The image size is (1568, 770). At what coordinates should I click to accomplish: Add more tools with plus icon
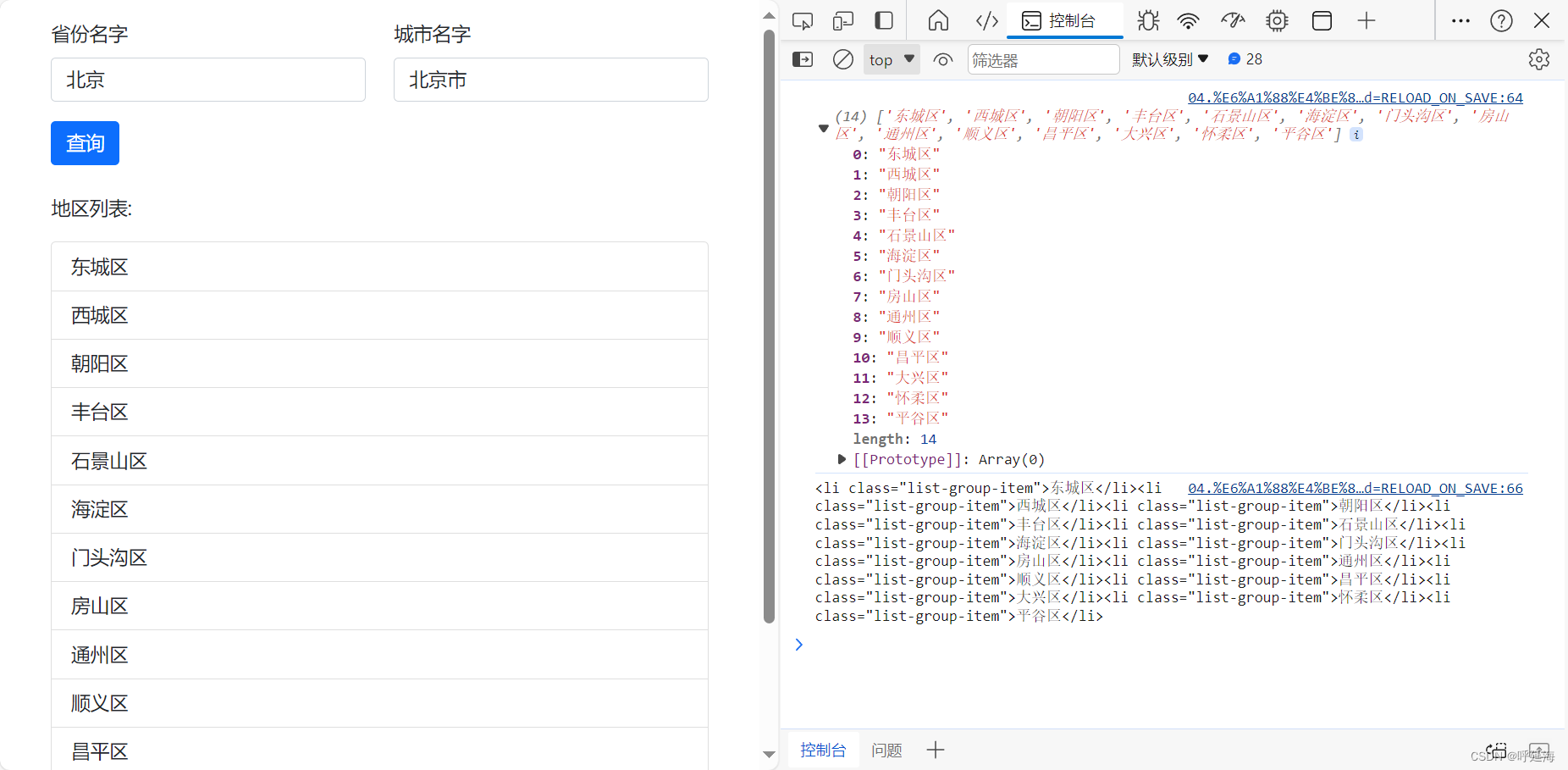click(1366, 20)
